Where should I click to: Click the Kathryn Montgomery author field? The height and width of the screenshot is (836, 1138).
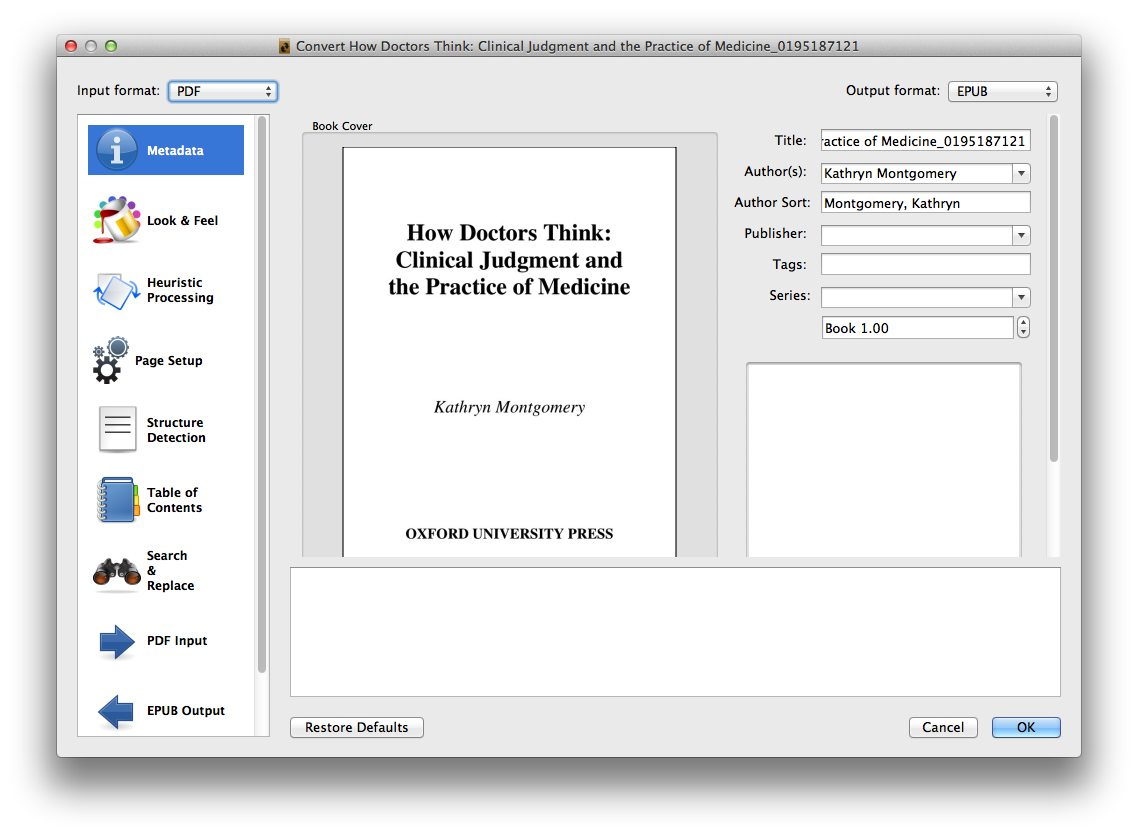click(917, 173)
